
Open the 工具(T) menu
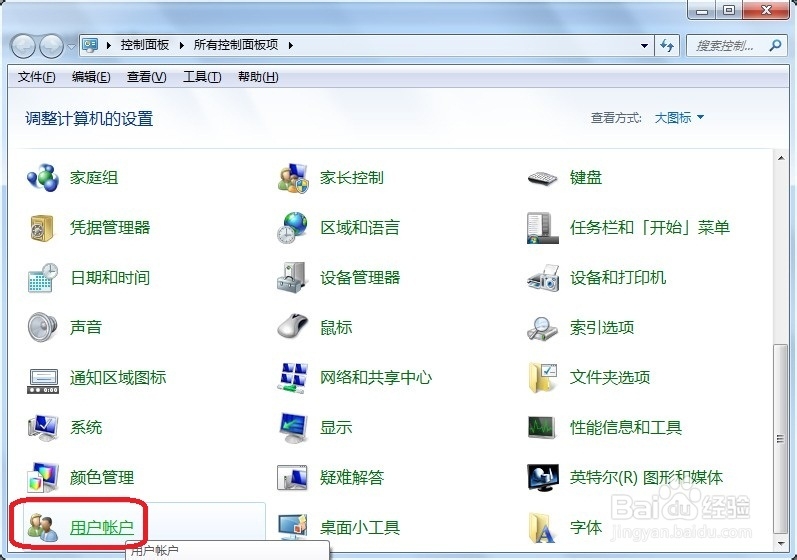click(202, 77)
